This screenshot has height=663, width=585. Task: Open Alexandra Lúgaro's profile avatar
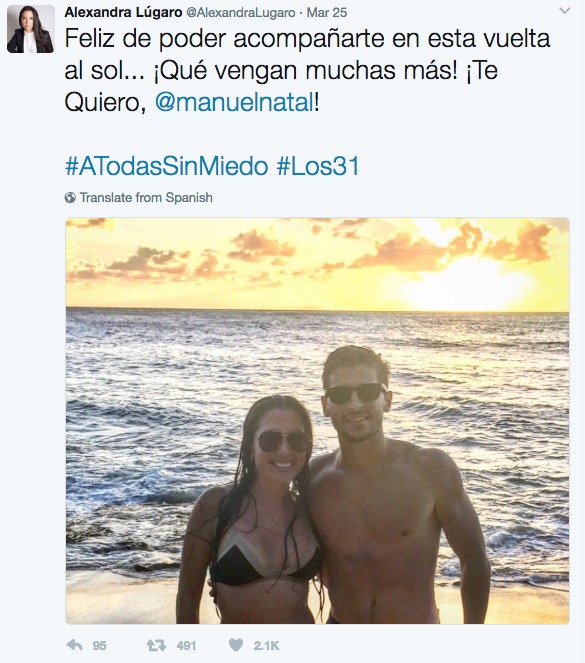[x=30, y=29]
